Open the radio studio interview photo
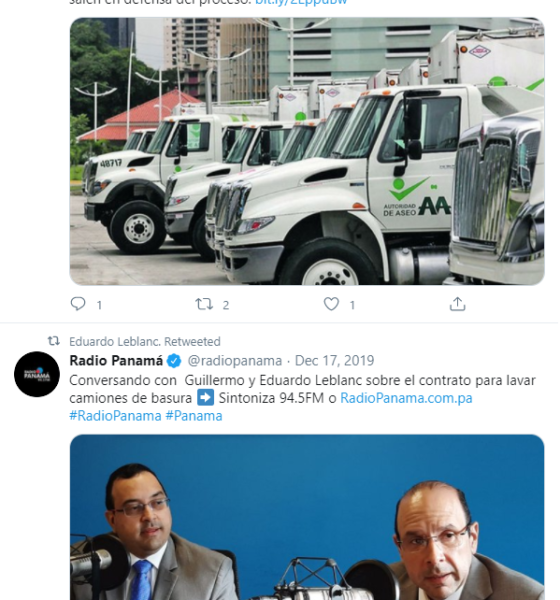Image resolution: width=560 pixels, height=600 pixels. coord(307,517)
